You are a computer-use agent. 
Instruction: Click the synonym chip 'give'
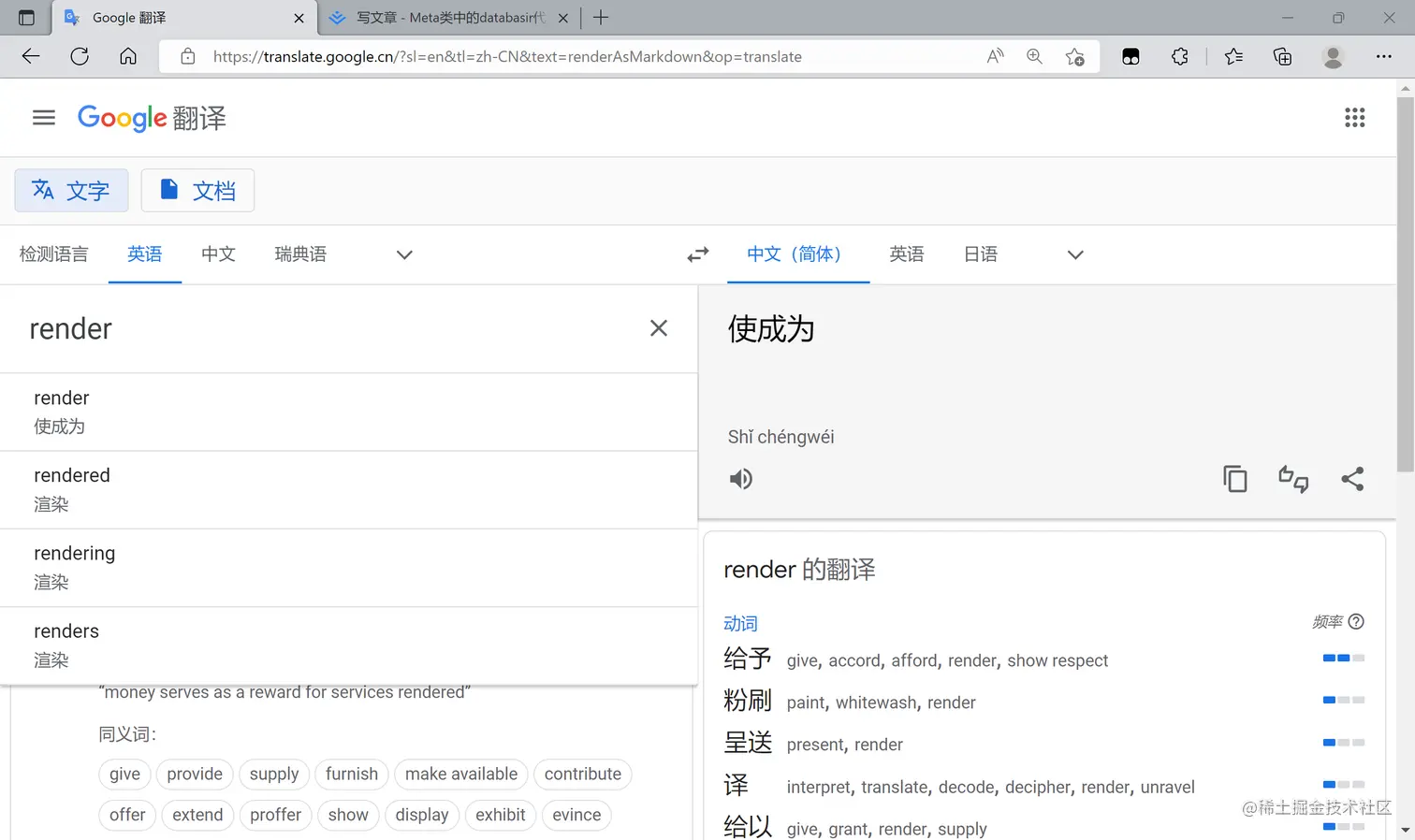pos(124,775)
